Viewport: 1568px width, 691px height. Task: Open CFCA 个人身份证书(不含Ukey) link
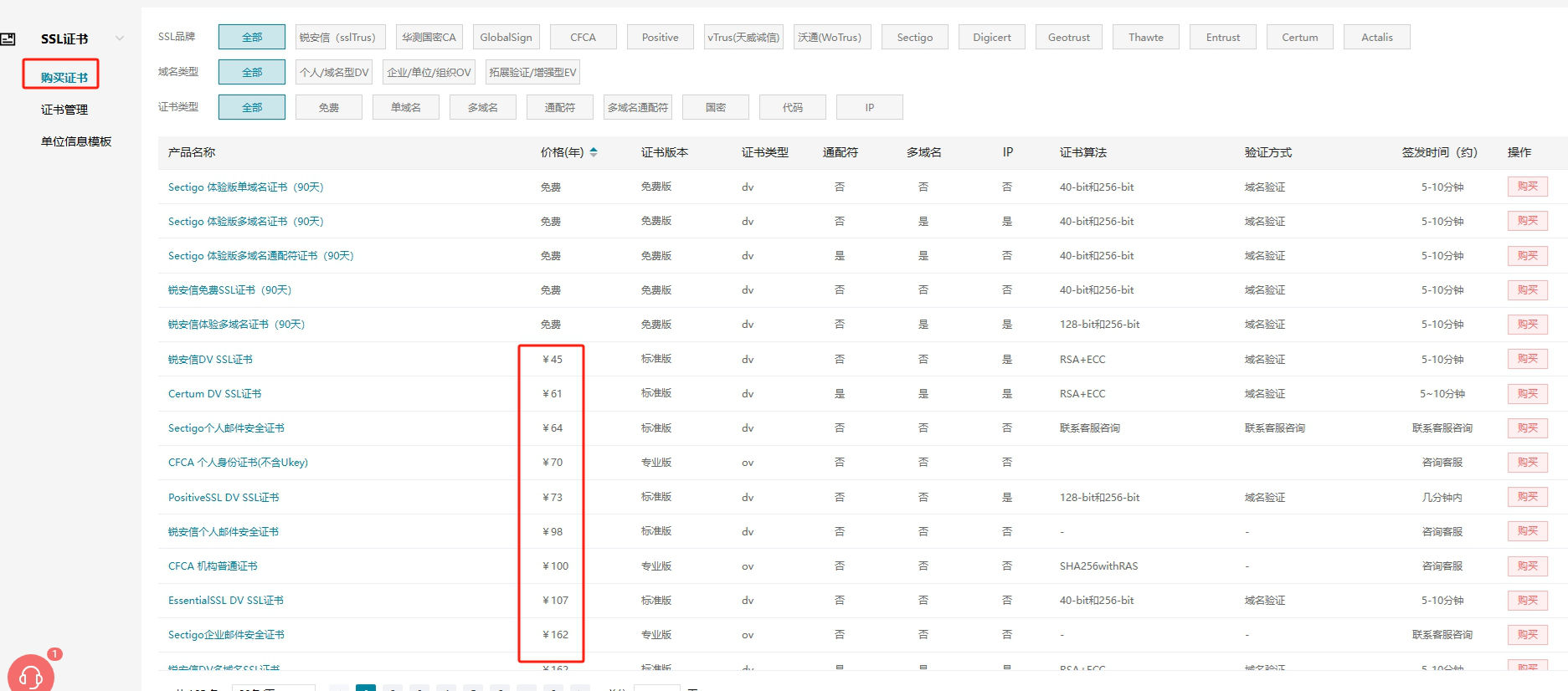coord(238,463)
